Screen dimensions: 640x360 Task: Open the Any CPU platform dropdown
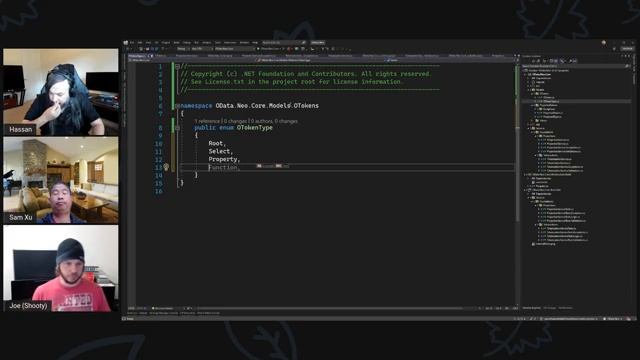tap(202, 49)
